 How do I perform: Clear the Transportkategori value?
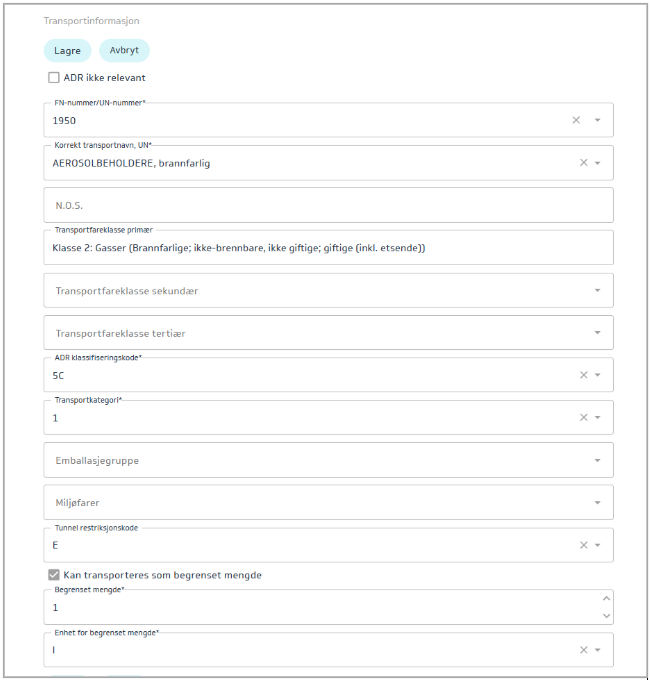pyautogui.click(x=583, y=417)
